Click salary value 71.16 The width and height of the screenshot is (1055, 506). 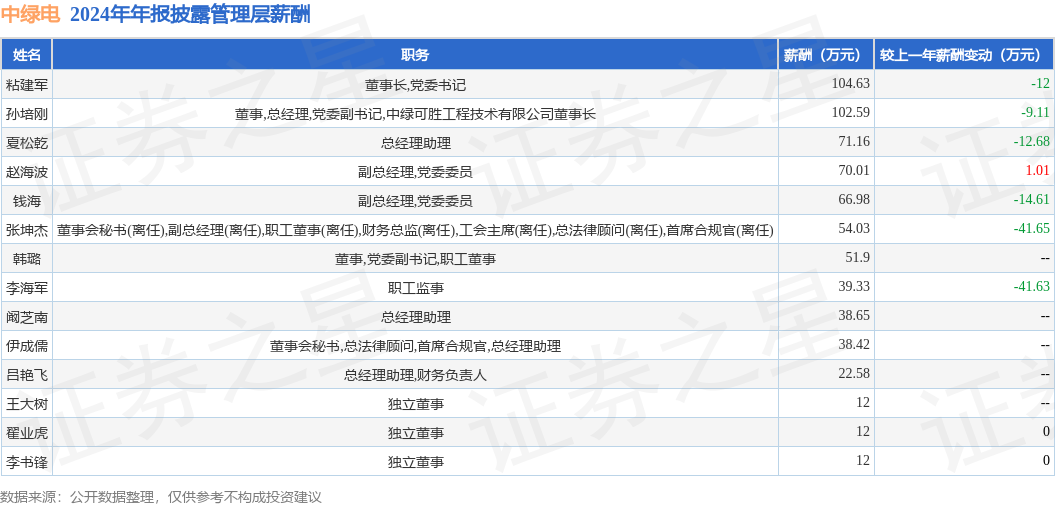tap(854, 142)
